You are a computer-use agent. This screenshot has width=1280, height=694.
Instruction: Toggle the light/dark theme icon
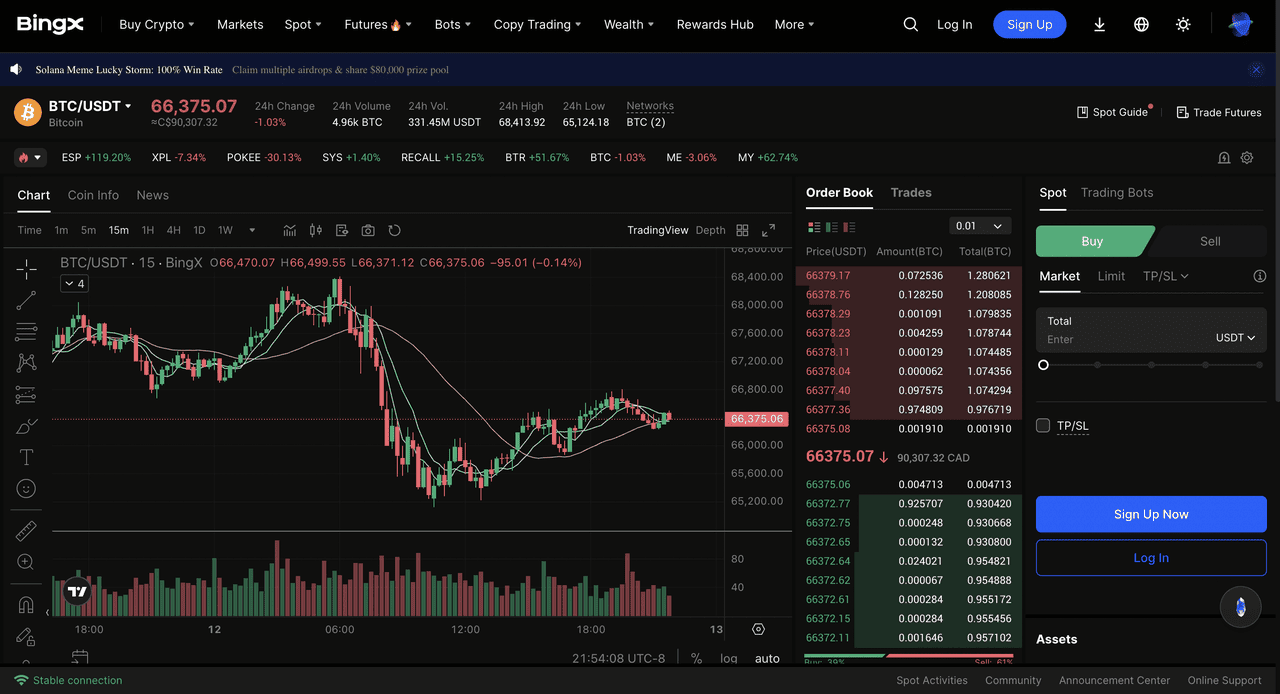point(1183,25)
